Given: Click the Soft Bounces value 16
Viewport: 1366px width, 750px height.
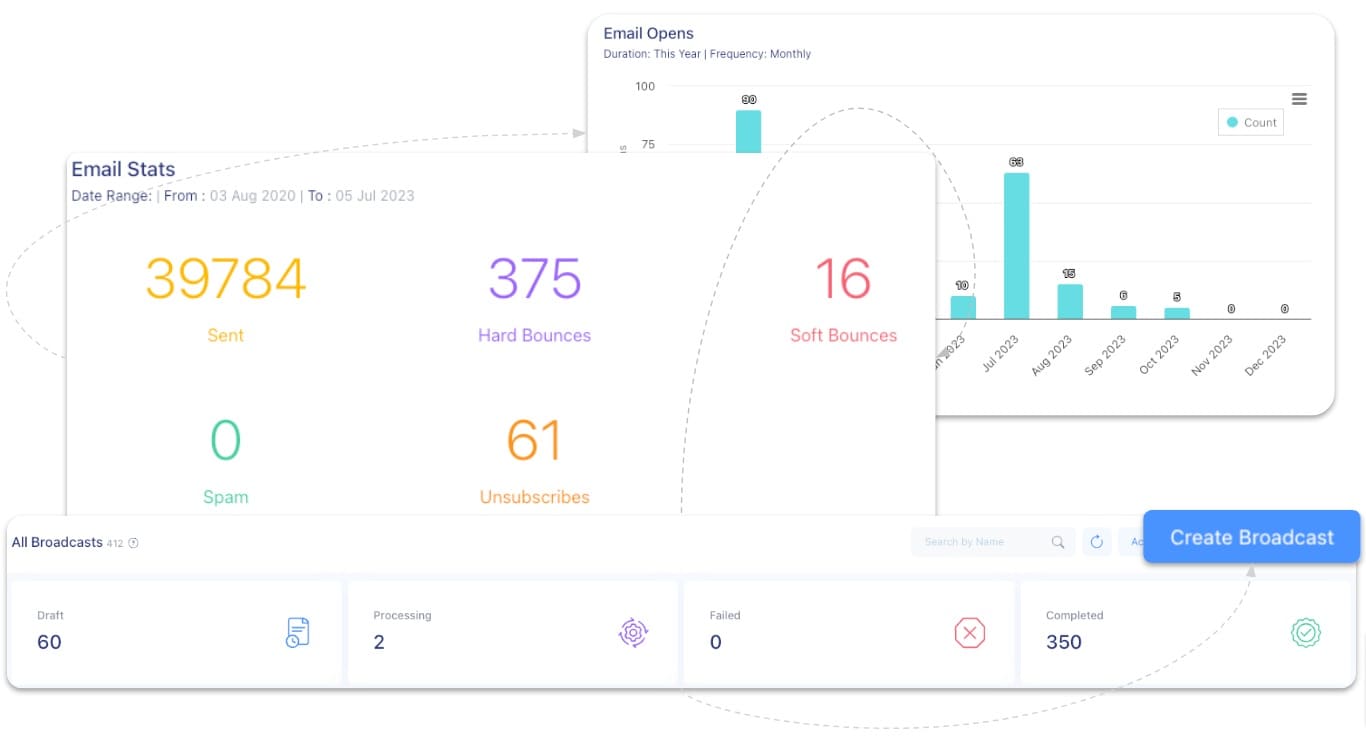Looking at the screenshot, I should (x=843, y=277).
